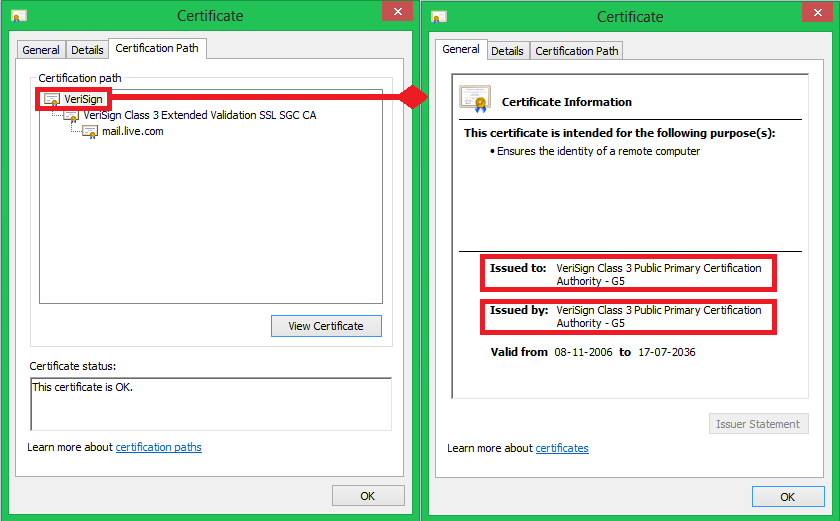Click the 'Valid from' label
This screenshot has height=521, width=840.
519,352
